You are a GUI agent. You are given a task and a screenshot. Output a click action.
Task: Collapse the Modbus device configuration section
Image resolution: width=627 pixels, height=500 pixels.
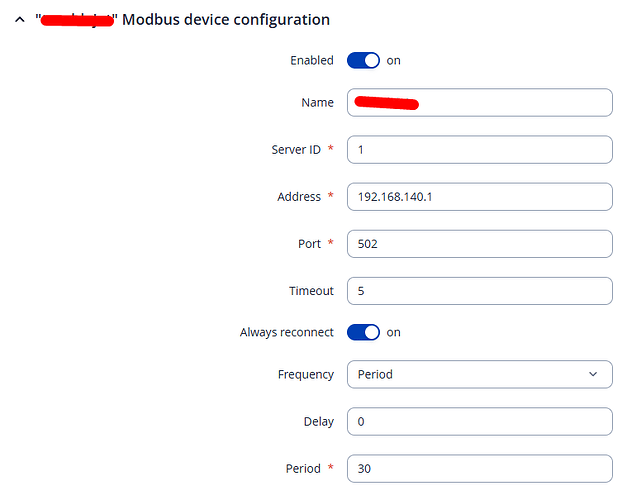point(20,19)
